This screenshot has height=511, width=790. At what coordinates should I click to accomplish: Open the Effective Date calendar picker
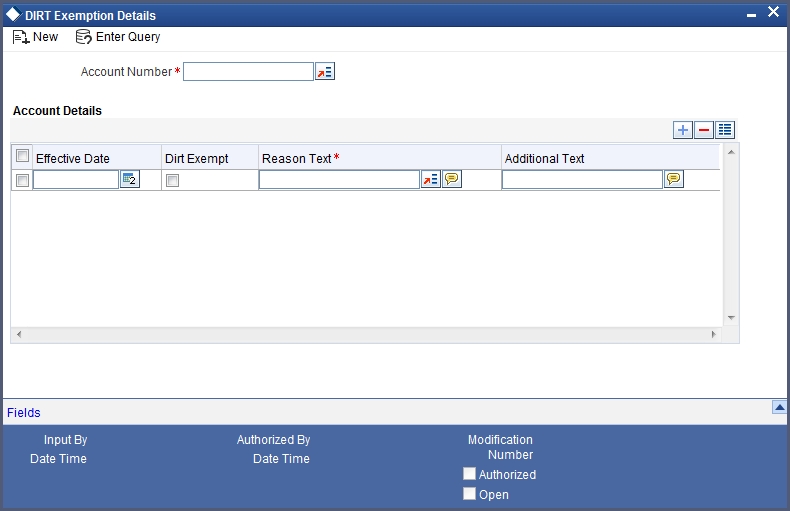pyautogui.click(x=130, y=179)
